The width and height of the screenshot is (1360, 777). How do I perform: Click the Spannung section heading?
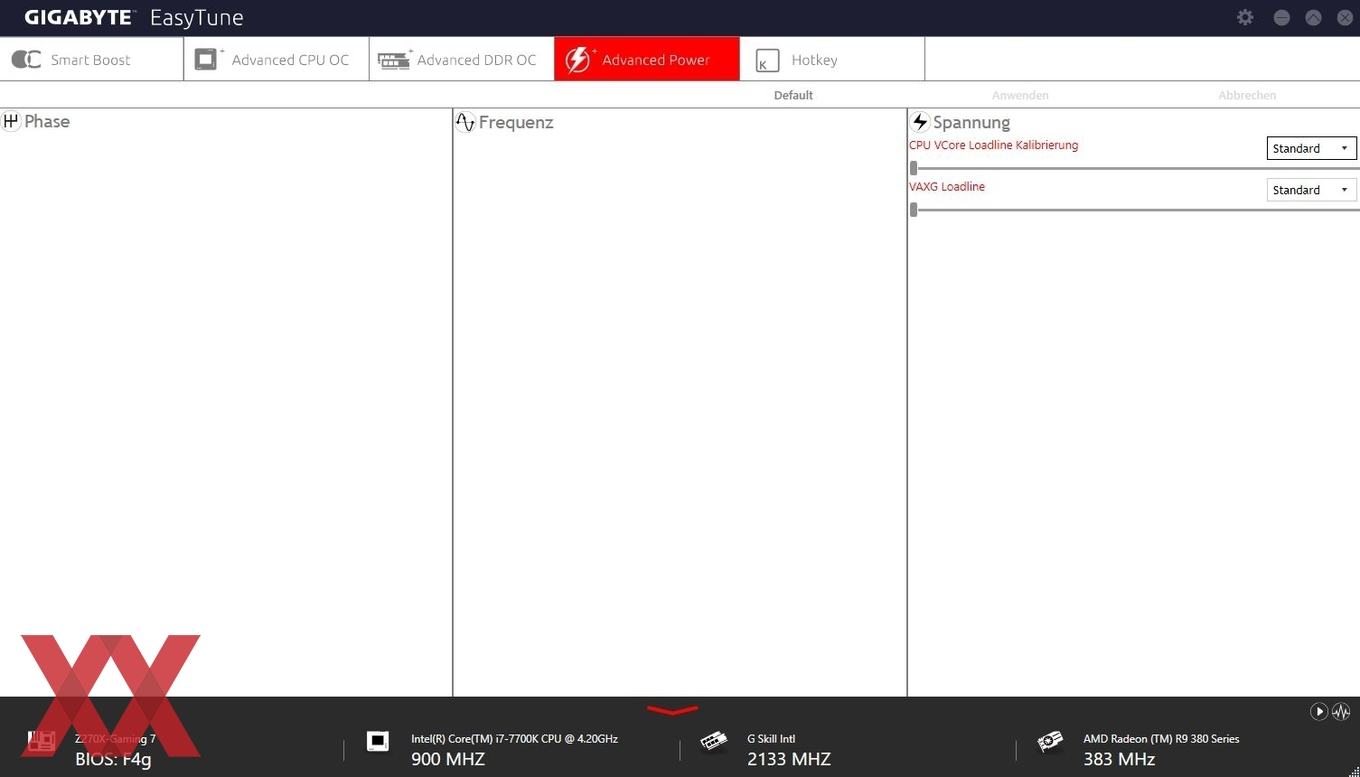(971, 122)
